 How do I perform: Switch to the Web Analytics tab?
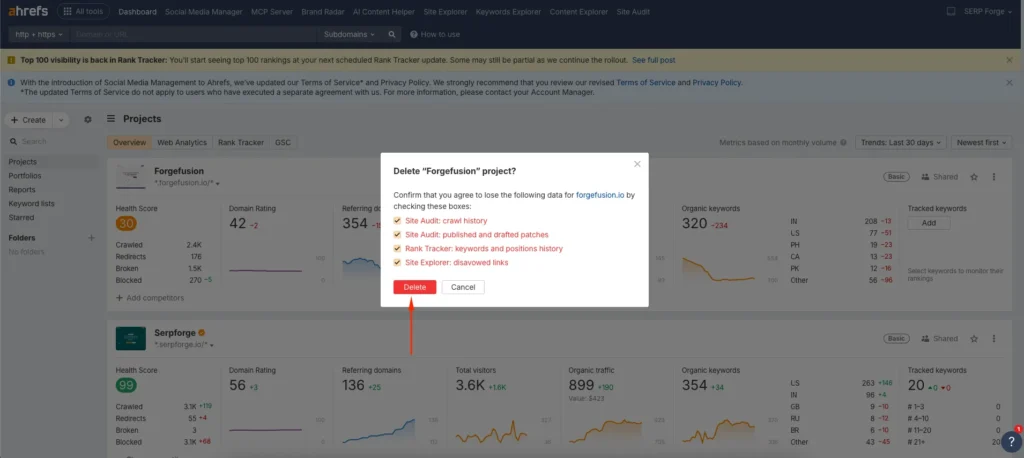(x=182, y=142)
